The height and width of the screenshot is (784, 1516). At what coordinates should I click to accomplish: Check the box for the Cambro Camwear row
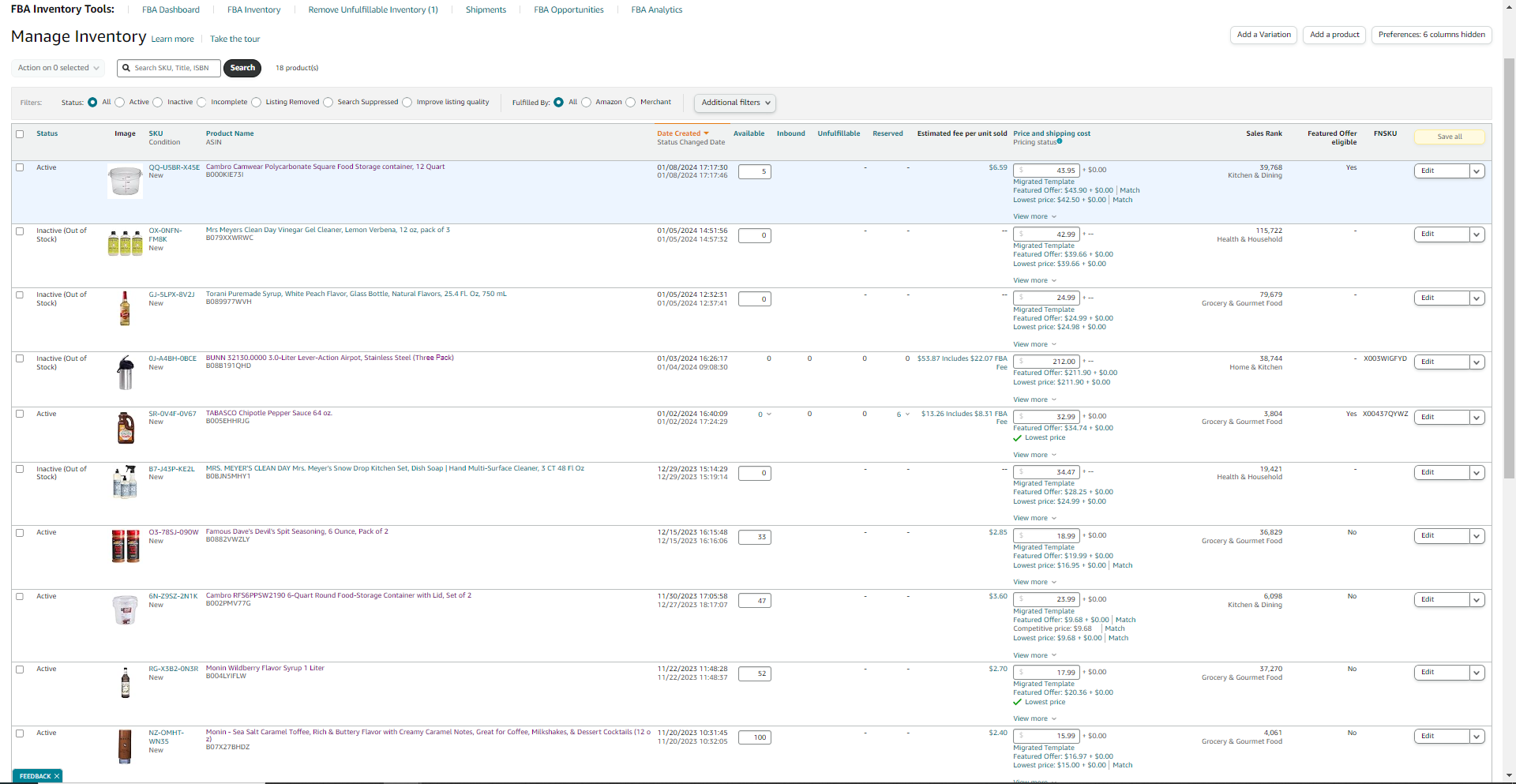(x=20, y=167)
